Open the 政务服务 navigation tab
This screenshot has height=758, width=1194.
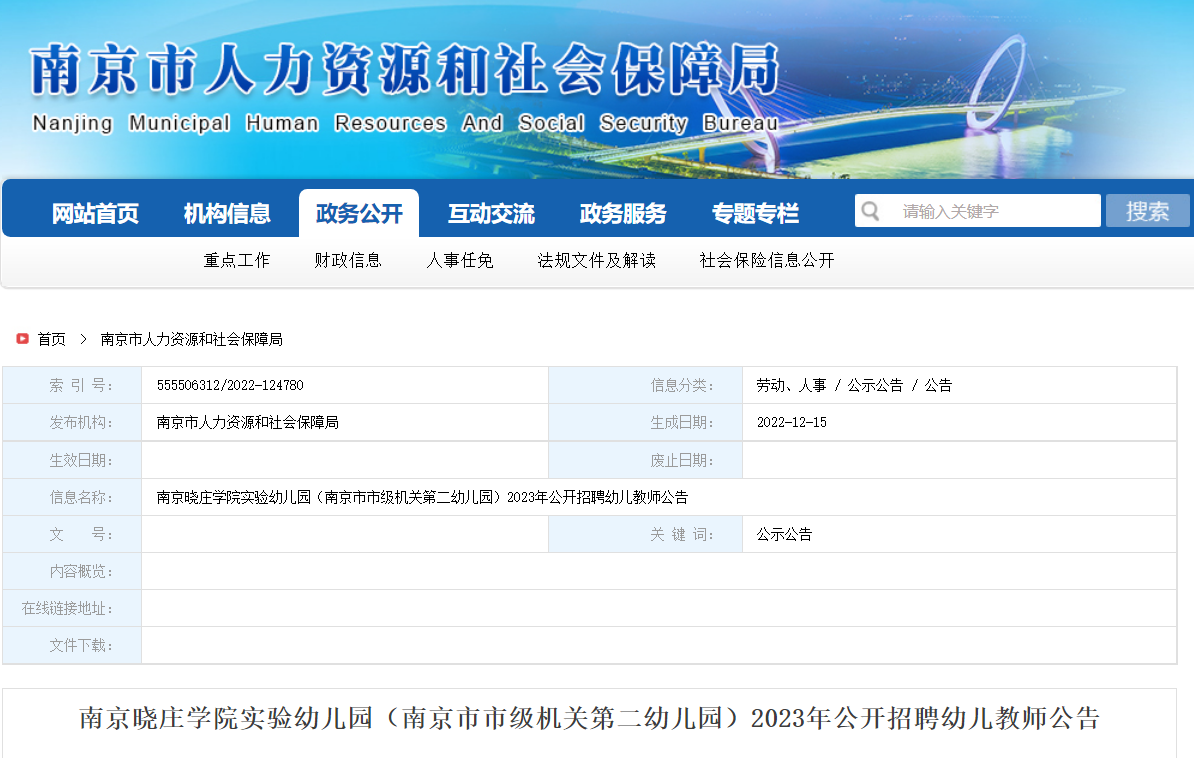click(623, 213)
